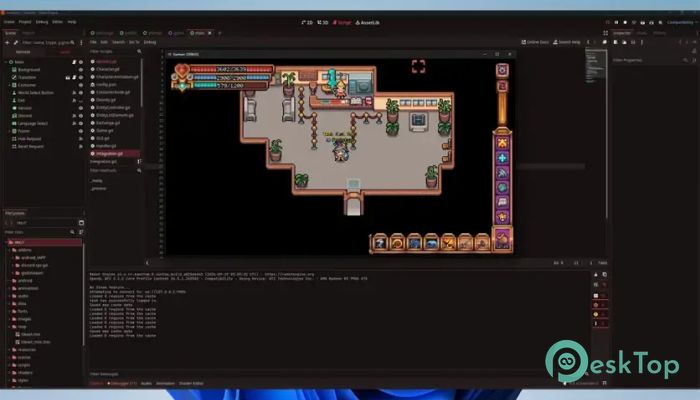700x400 pixels.
Task: Open the Project menu
Action: tap(25, 22)
